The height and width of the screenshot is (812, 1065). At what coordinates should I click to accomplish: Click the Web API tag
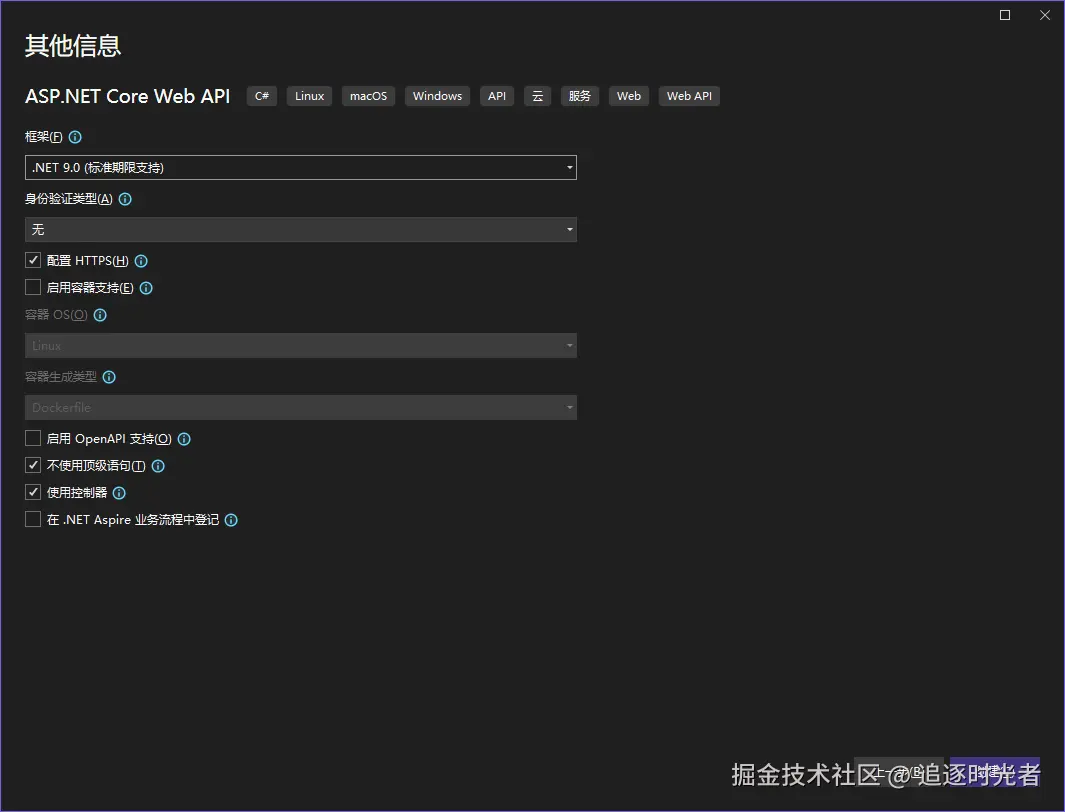tap(689, 96)
